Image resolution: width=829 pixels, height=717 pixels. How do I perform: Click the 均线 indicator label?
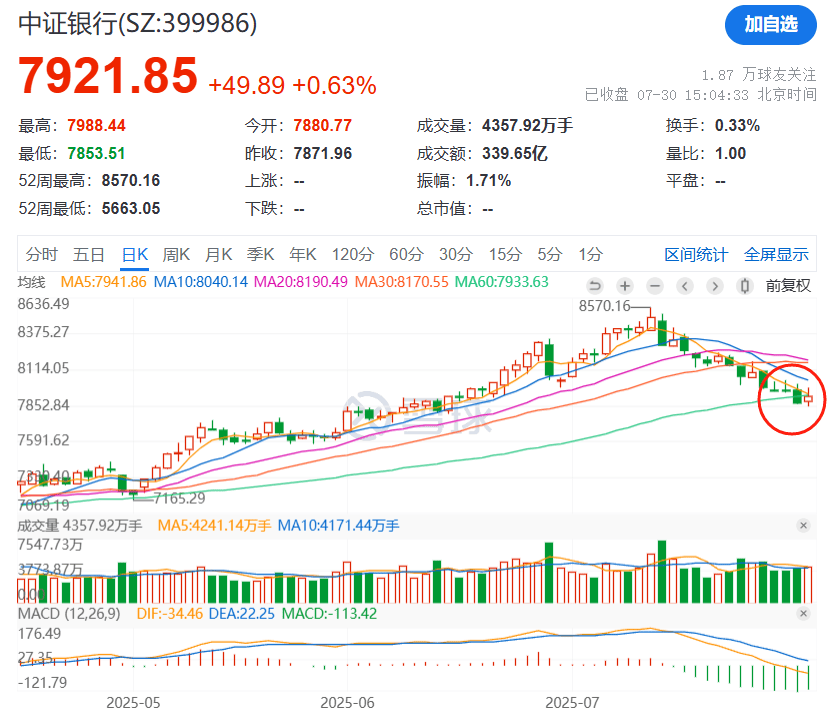coord(31,282)
